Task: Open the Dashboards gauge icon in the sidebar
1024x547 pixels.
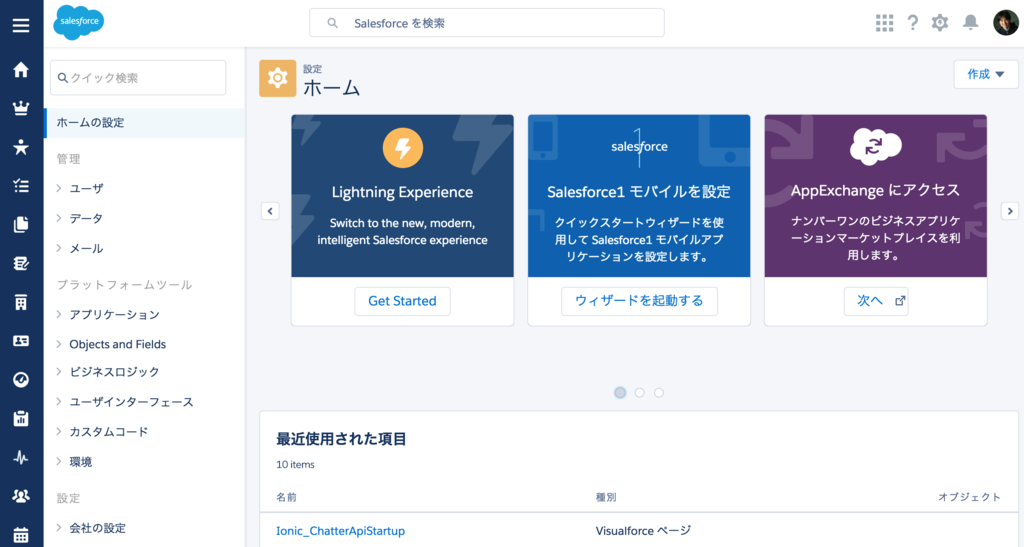Action: coord(21,379)
